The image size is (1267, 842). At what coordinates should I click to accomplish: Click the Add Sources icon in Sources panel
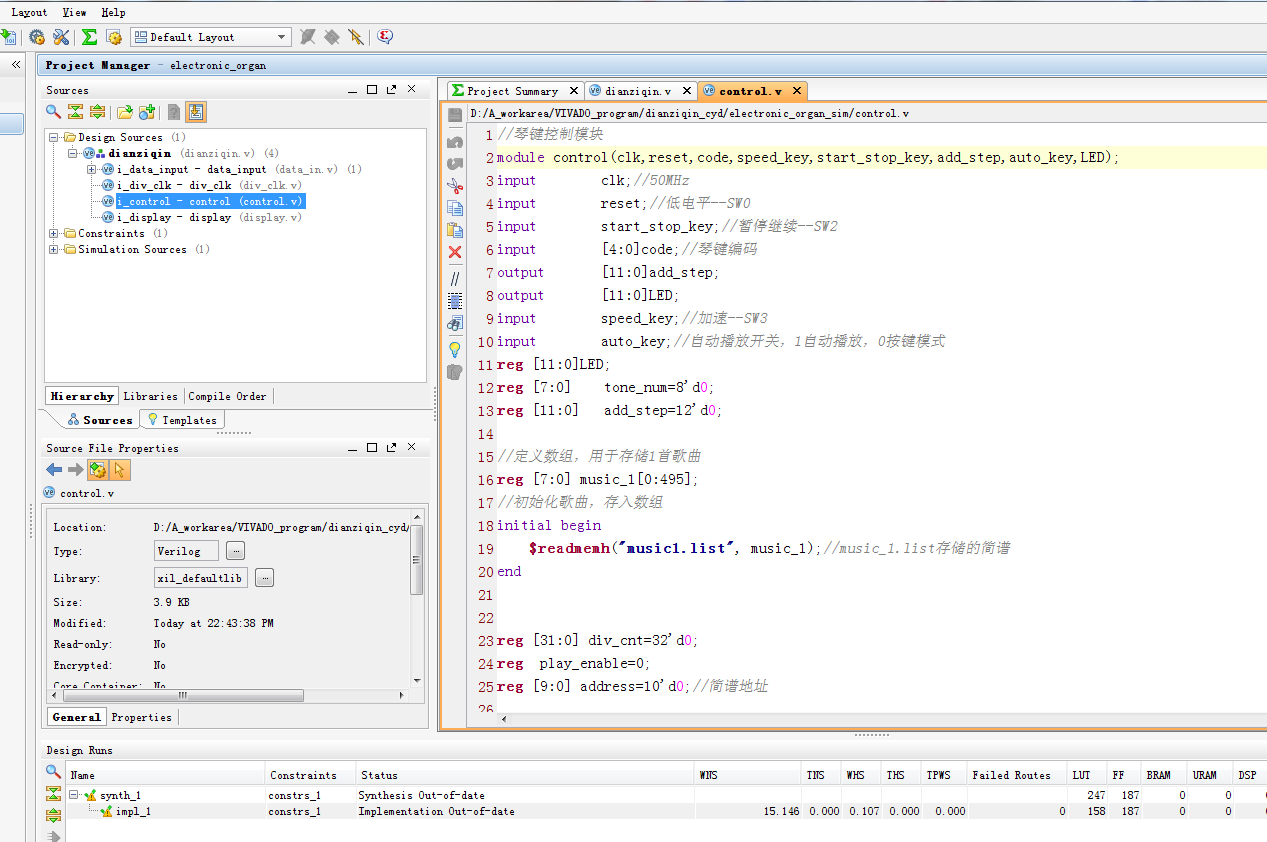[147, 112]
